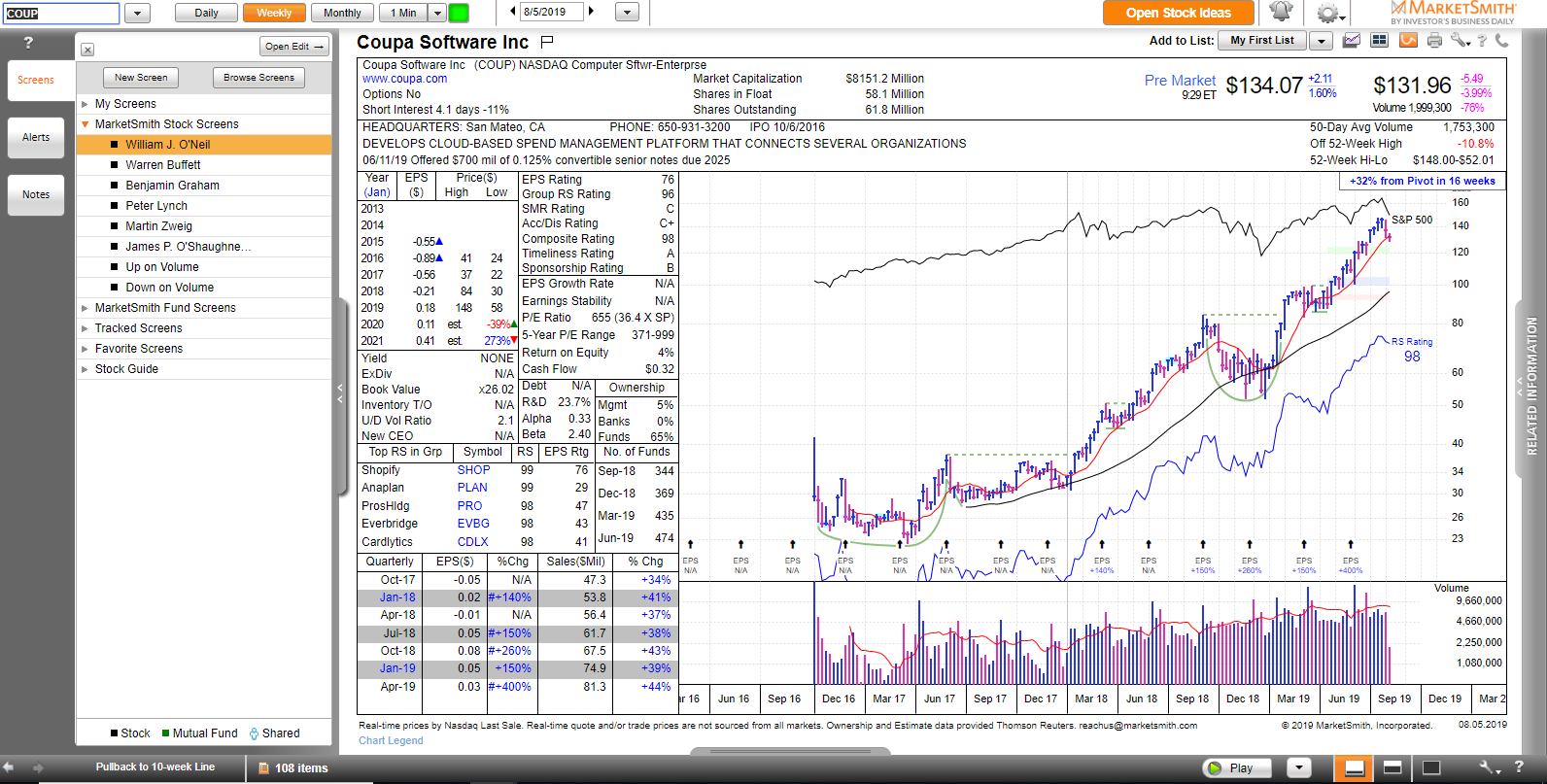The height and width of the screenshot is (784, 1547).
Task: Expand MarketSmith Fund Screens folder
Action: tap(86, 308)
